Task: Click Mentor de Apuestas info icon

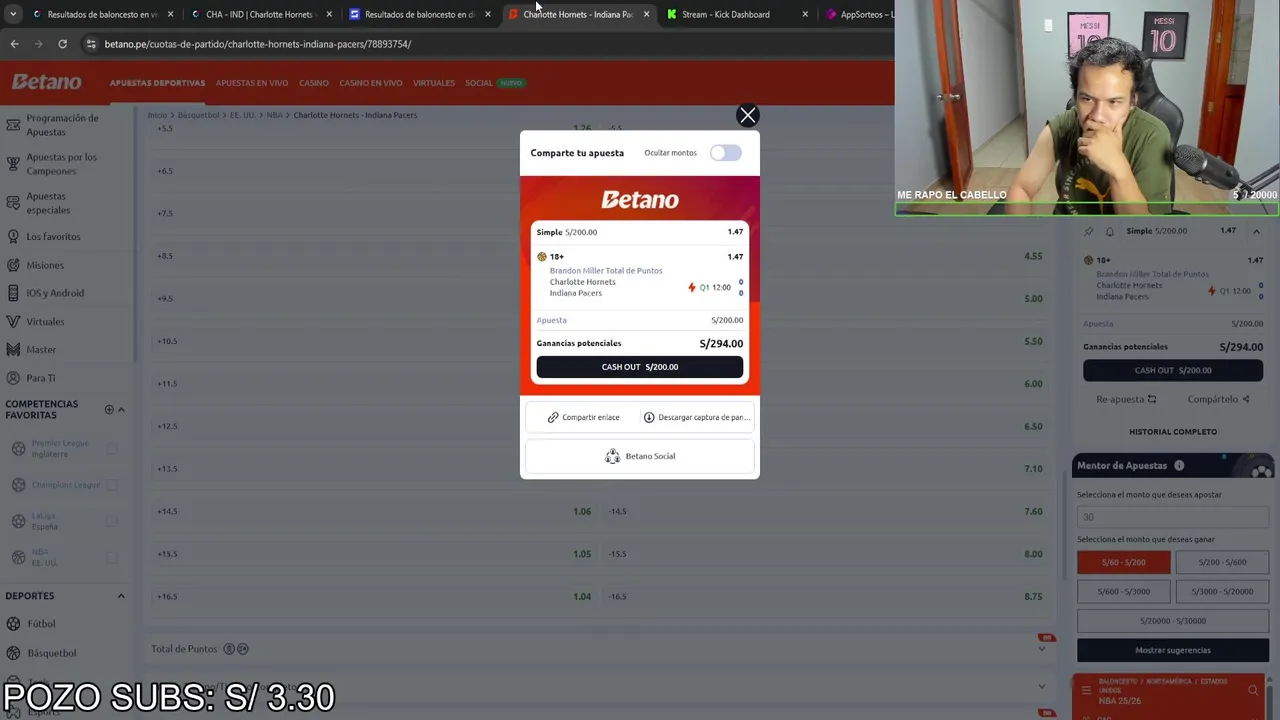Action: point(1179,466)
